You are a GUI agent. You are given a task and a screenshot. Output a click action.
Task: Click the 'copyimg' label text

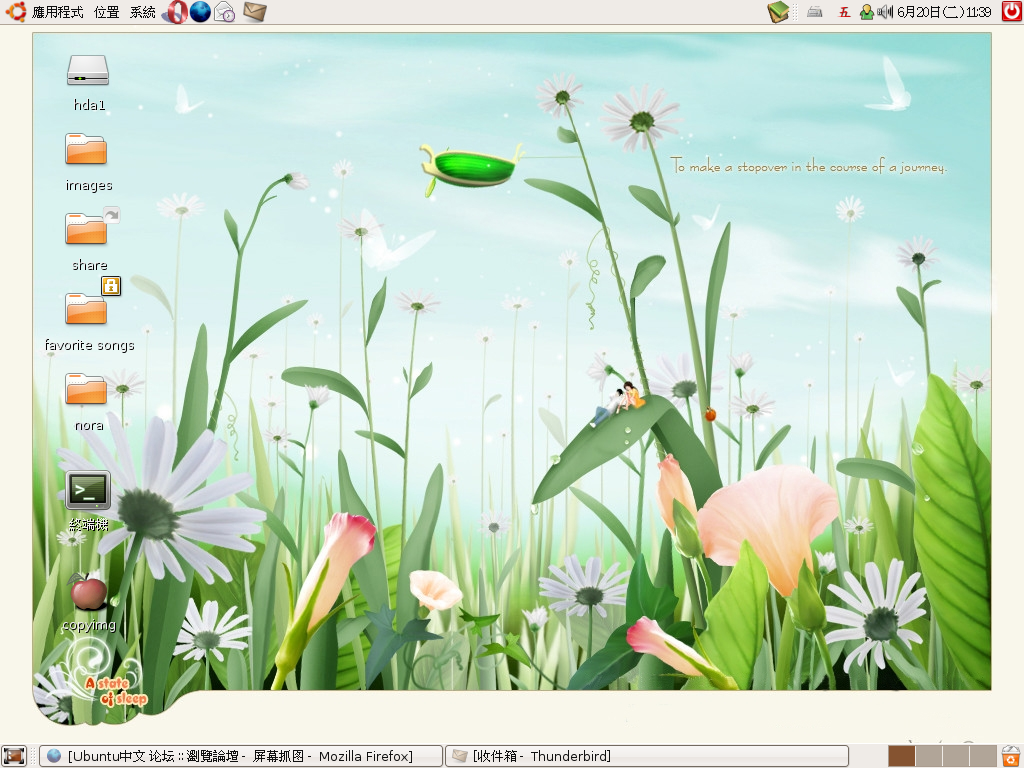pos(89,626)
